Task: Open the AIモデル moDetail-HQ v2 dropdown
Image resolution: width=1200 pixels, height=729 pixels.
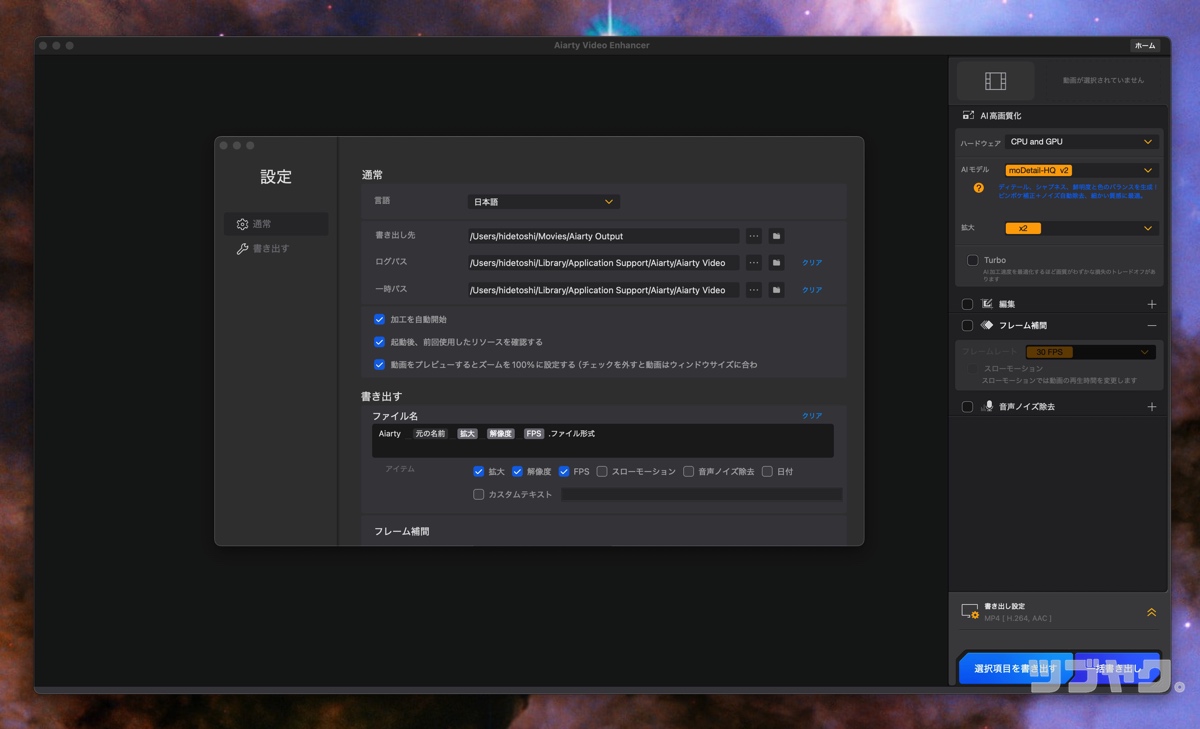Action: point(1081,170)
